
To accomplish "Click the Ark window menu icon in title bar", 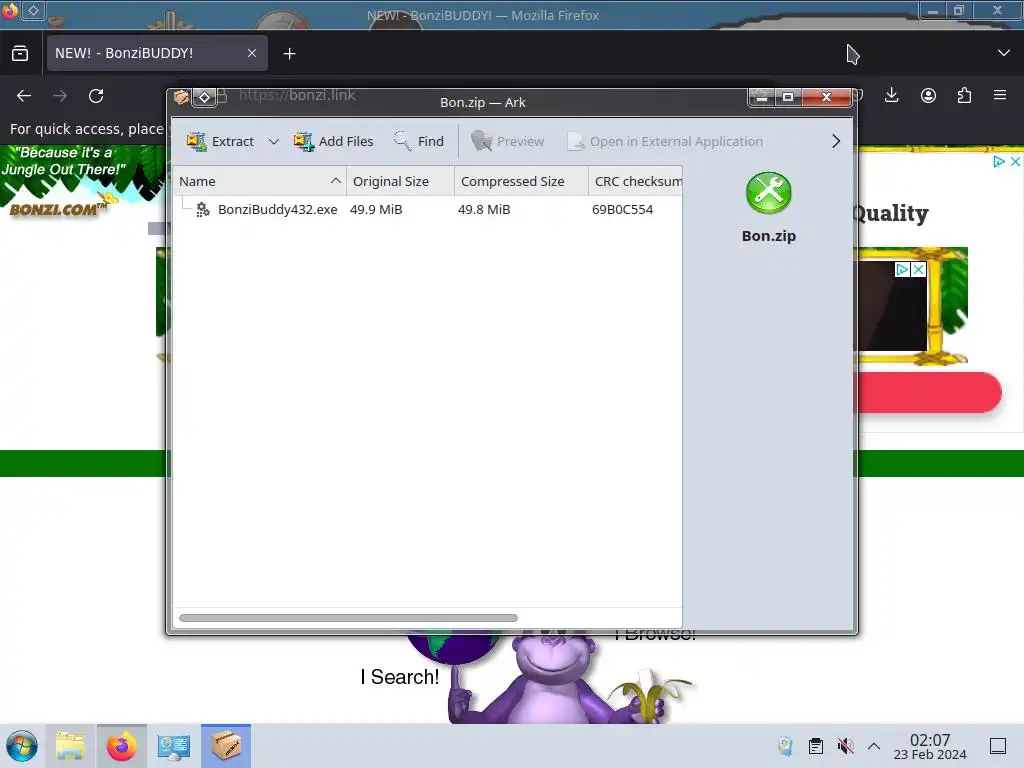I will pos(181,97).
